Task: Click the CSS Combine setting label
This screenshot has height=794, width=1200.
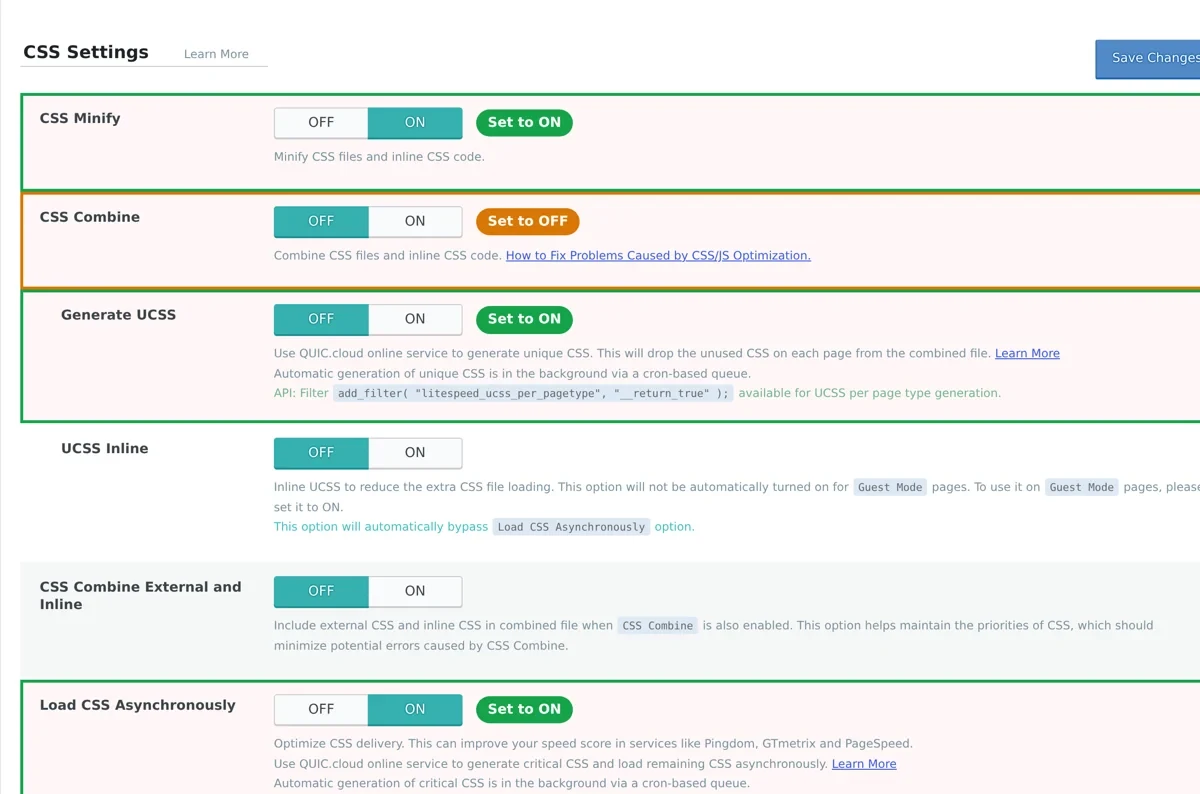Action: (90, 217)
